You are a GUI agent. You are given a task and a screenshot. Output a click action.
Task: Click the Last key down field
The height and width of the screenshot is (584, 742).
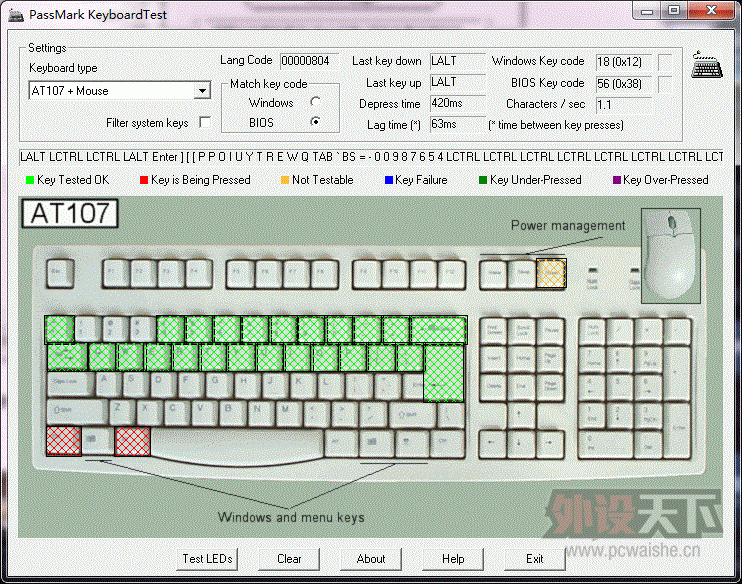(458, 61)
